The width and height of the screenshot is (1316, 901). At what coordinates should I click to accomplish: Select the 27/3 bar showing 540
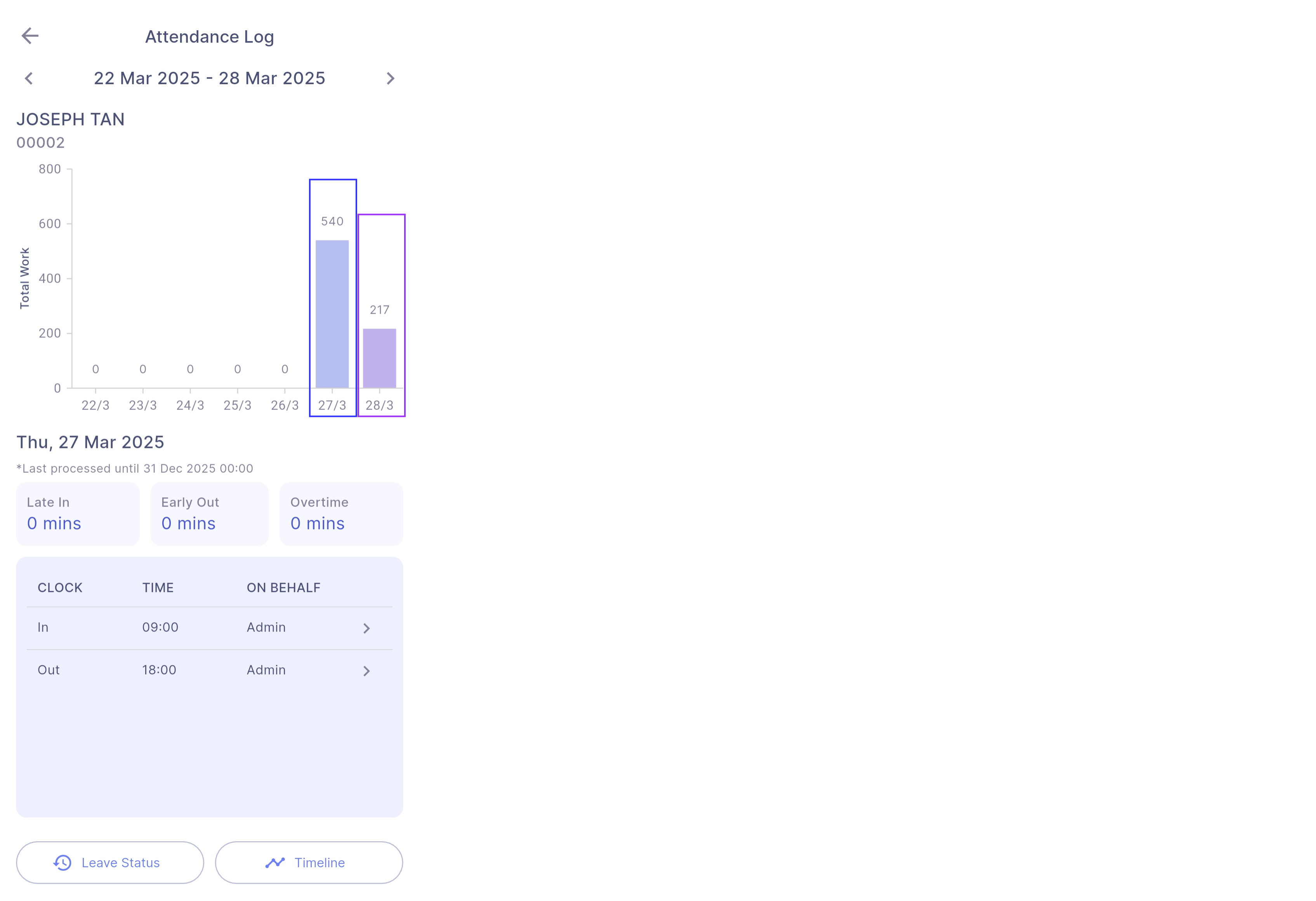tap(332, 298)
